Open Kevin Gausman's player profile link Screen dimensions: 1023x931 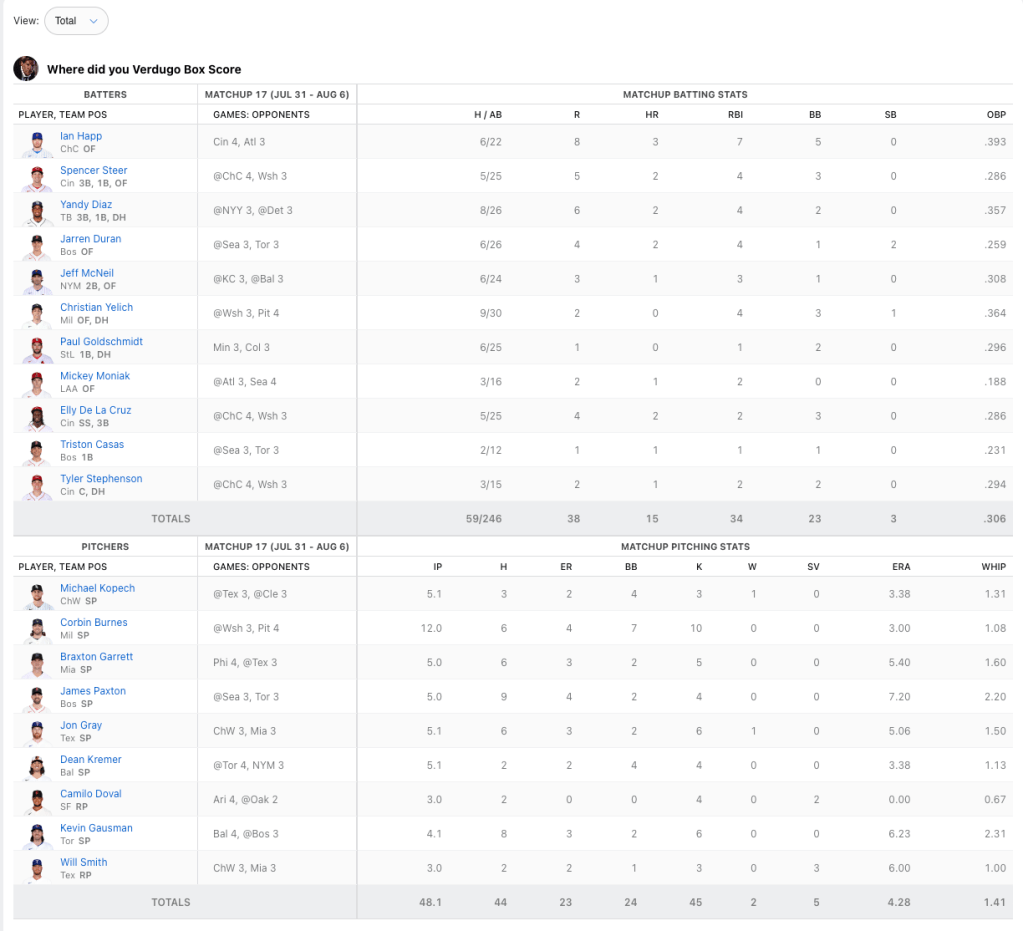click(96, 828)
